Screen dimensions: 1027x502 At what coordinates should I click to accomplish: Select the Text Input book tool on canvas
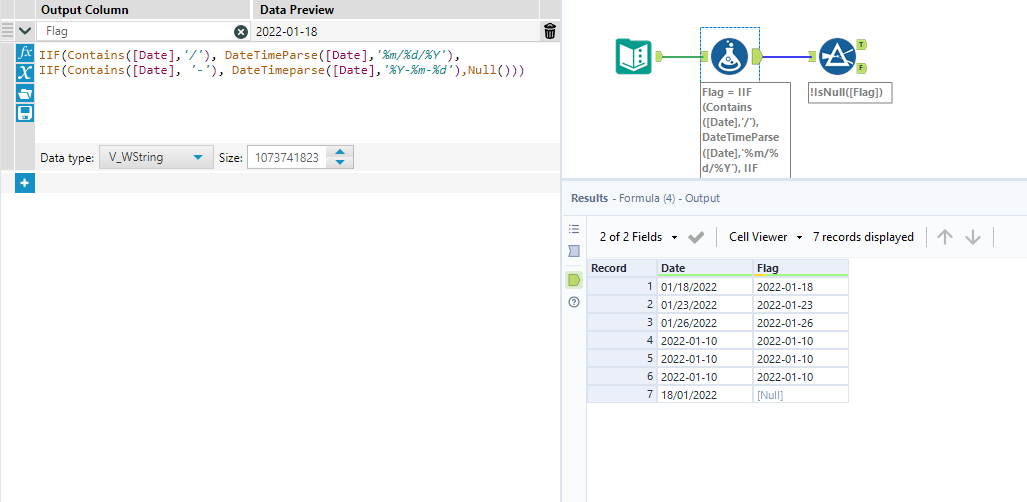[633, 57]
